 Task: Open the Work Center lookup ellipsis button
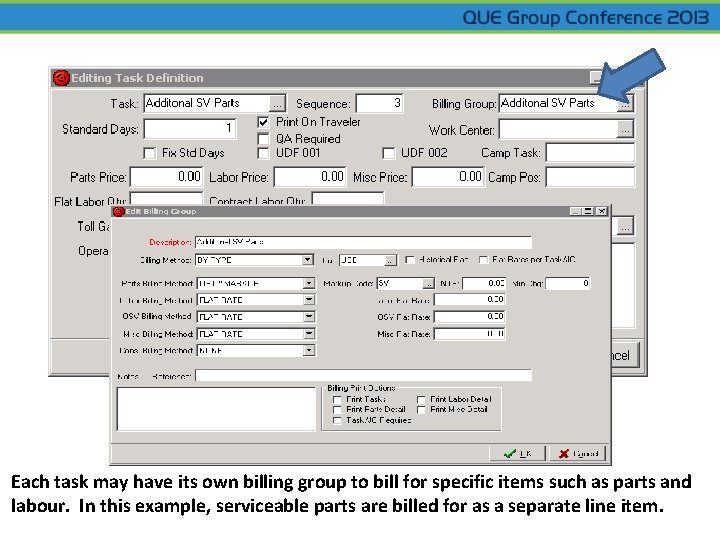[625, 129]
